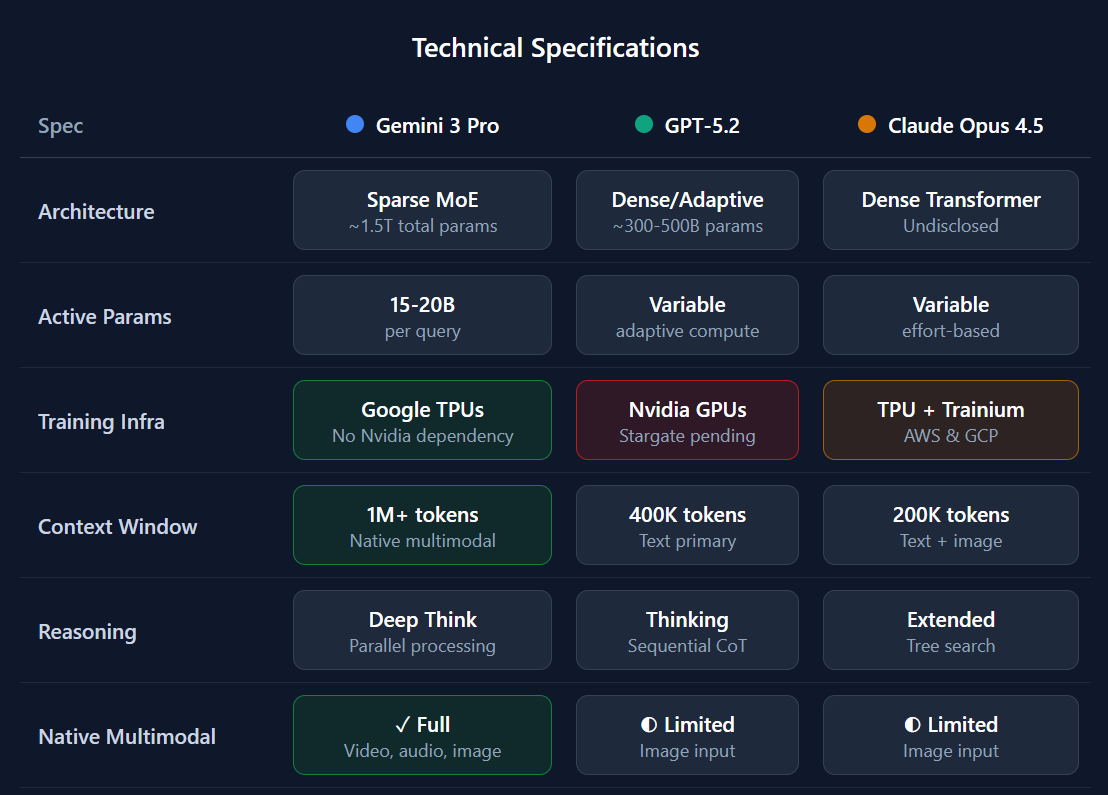Click 'Image input' under Claude column

click(x=951, y=751)
